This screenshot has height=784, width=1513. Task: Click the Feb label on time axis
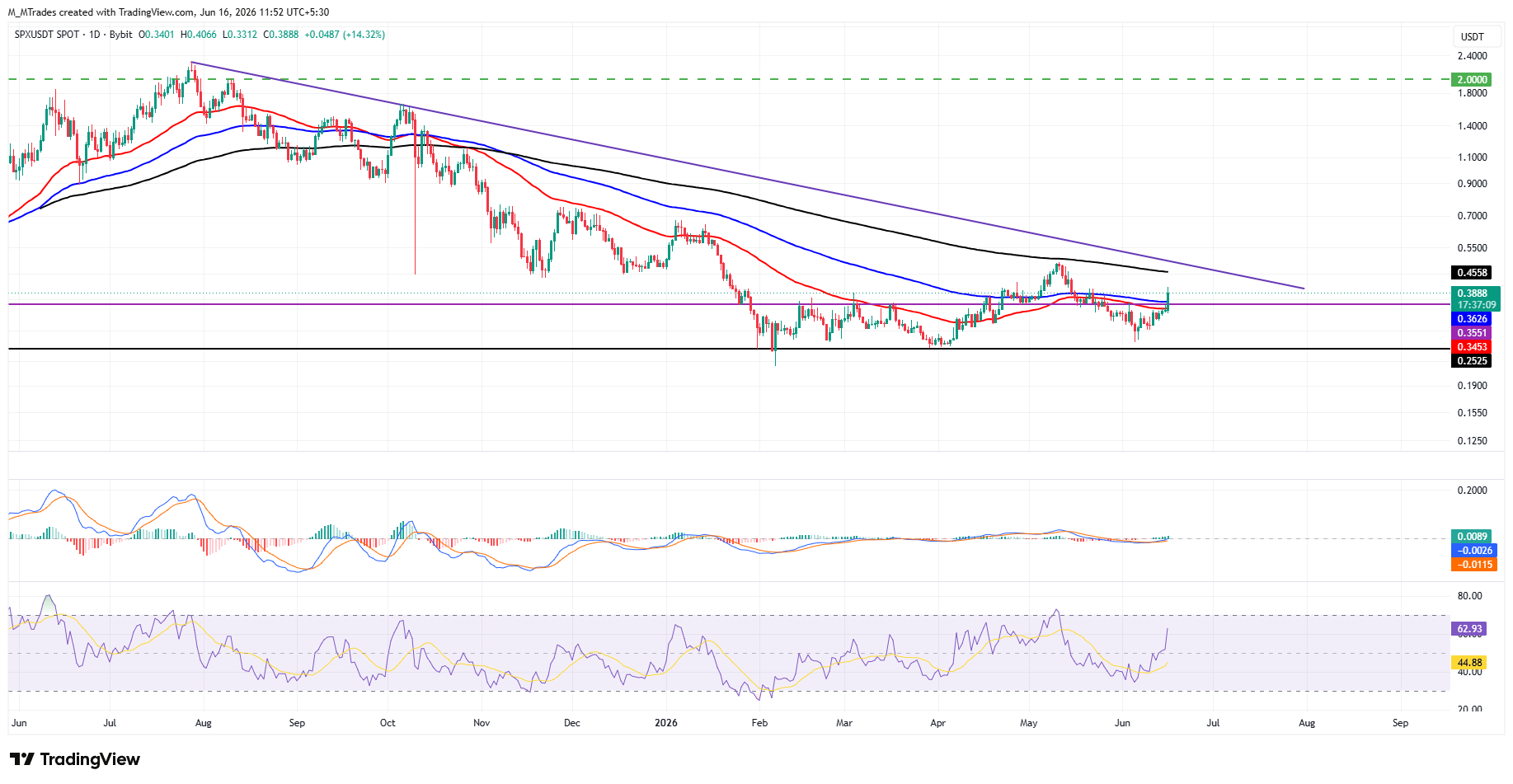(x=759, y=723)
